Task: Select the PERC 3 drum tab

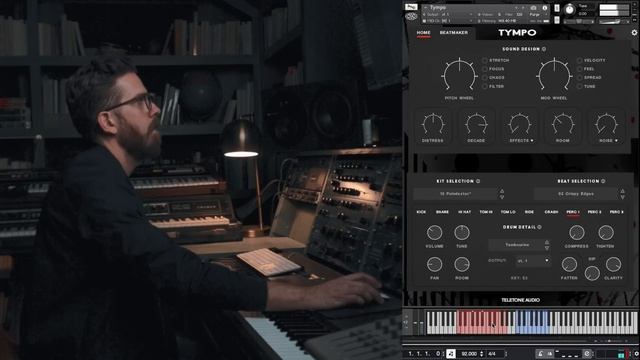Action: [616, 212]
